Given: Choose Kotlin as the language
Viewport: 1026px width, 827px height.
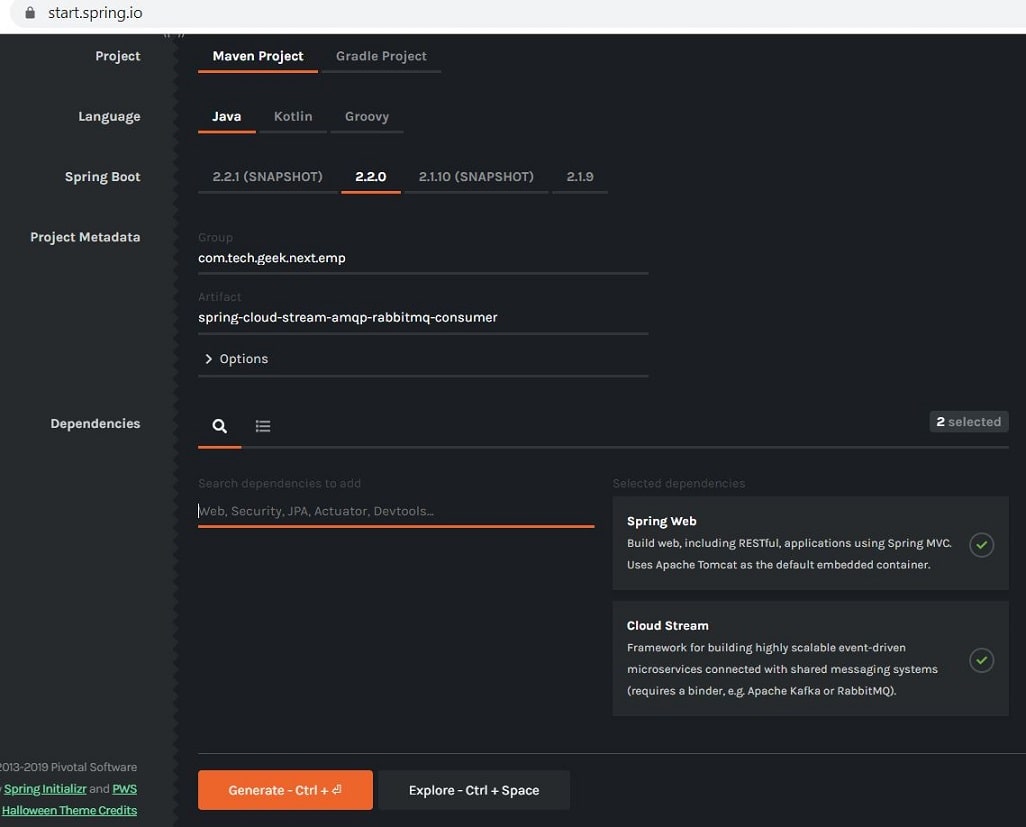Looking at the screenshot, I should click(292, 116).
